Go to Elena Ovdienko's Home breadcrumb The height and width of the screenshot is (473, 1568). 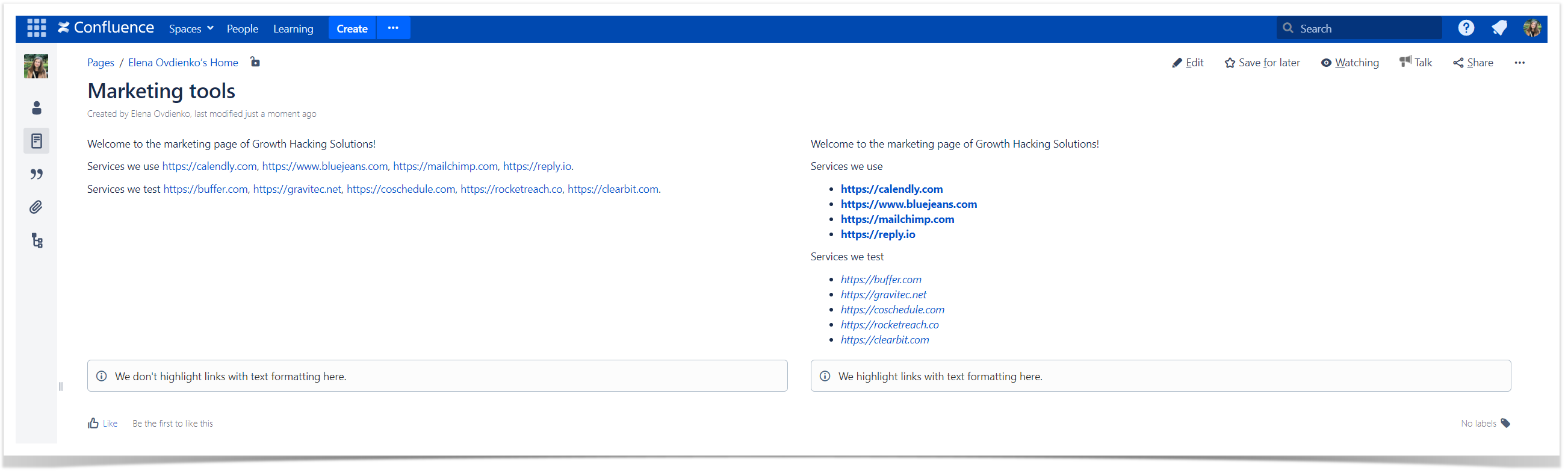pyautogui.click(x=183, y=63)
